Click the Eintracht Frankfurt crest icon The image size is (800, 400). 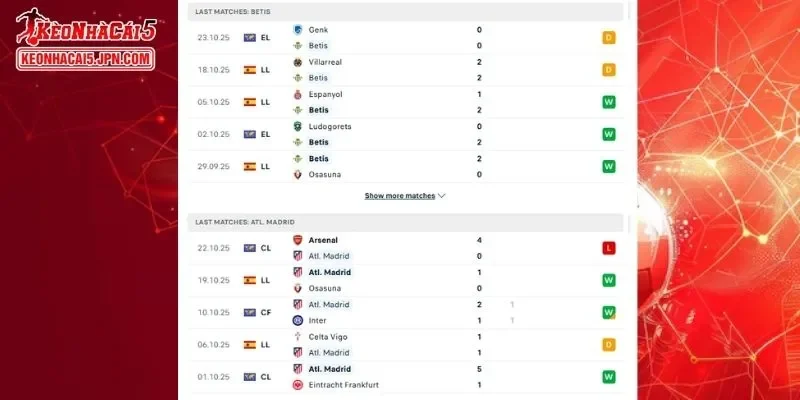click(297, 384)
